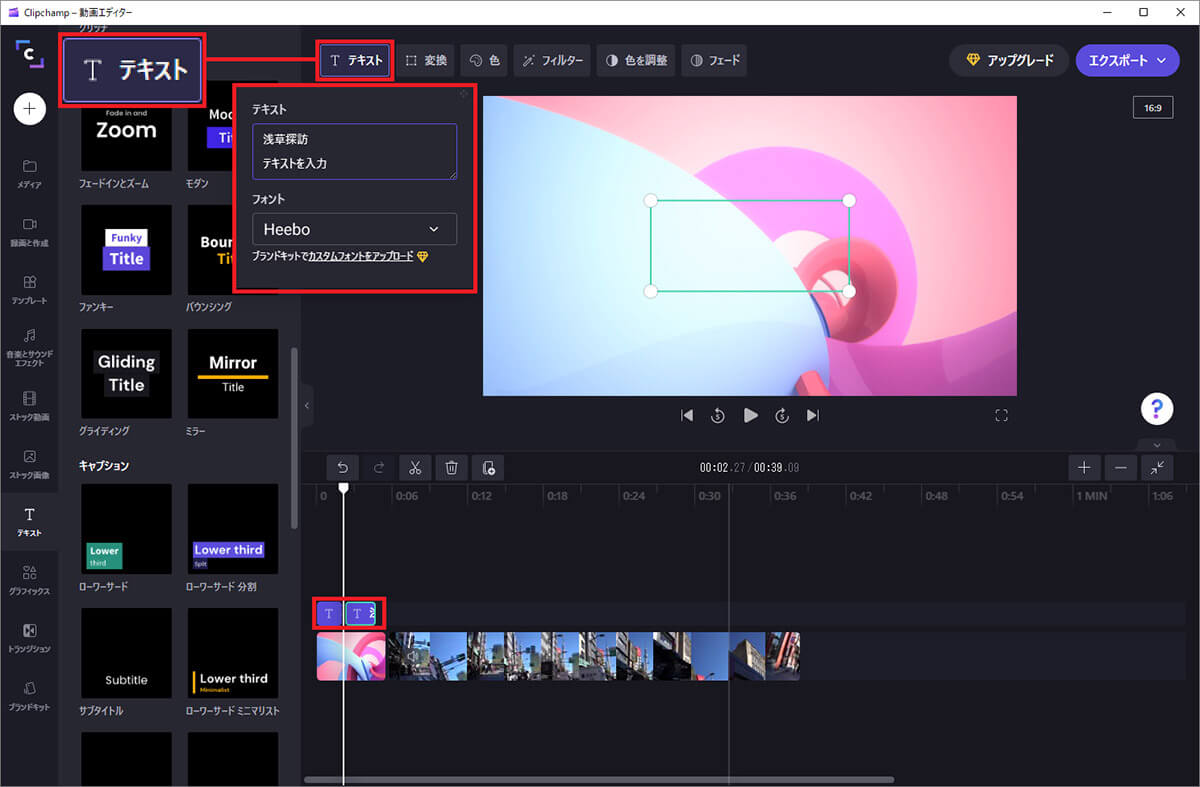The height and width of the screenshot is (787, 1200).
Task: Click the text panel vertical scrollbar
Action: [x=293, y=437]
